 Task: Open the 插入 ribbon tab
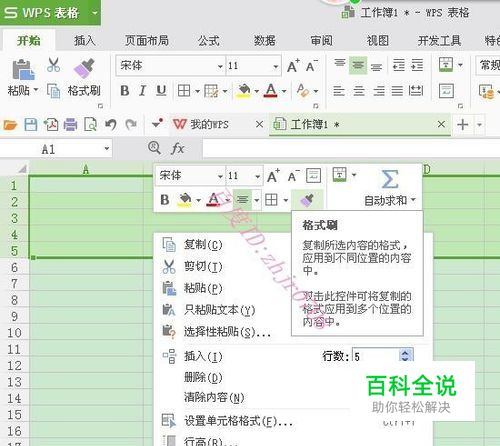coord(85,41)
